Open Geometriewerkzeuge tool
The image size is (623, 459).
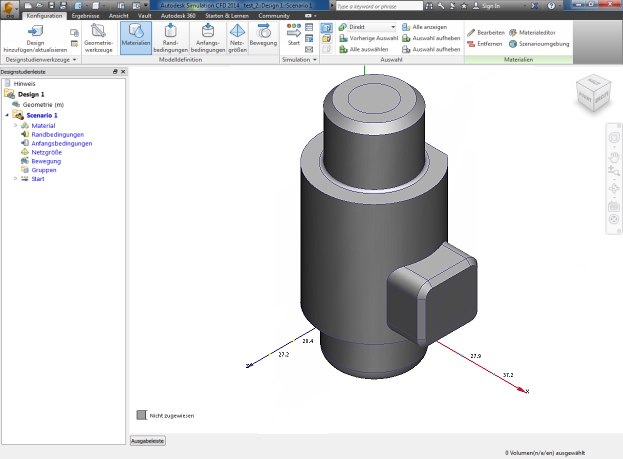click(x=99, y=38)
